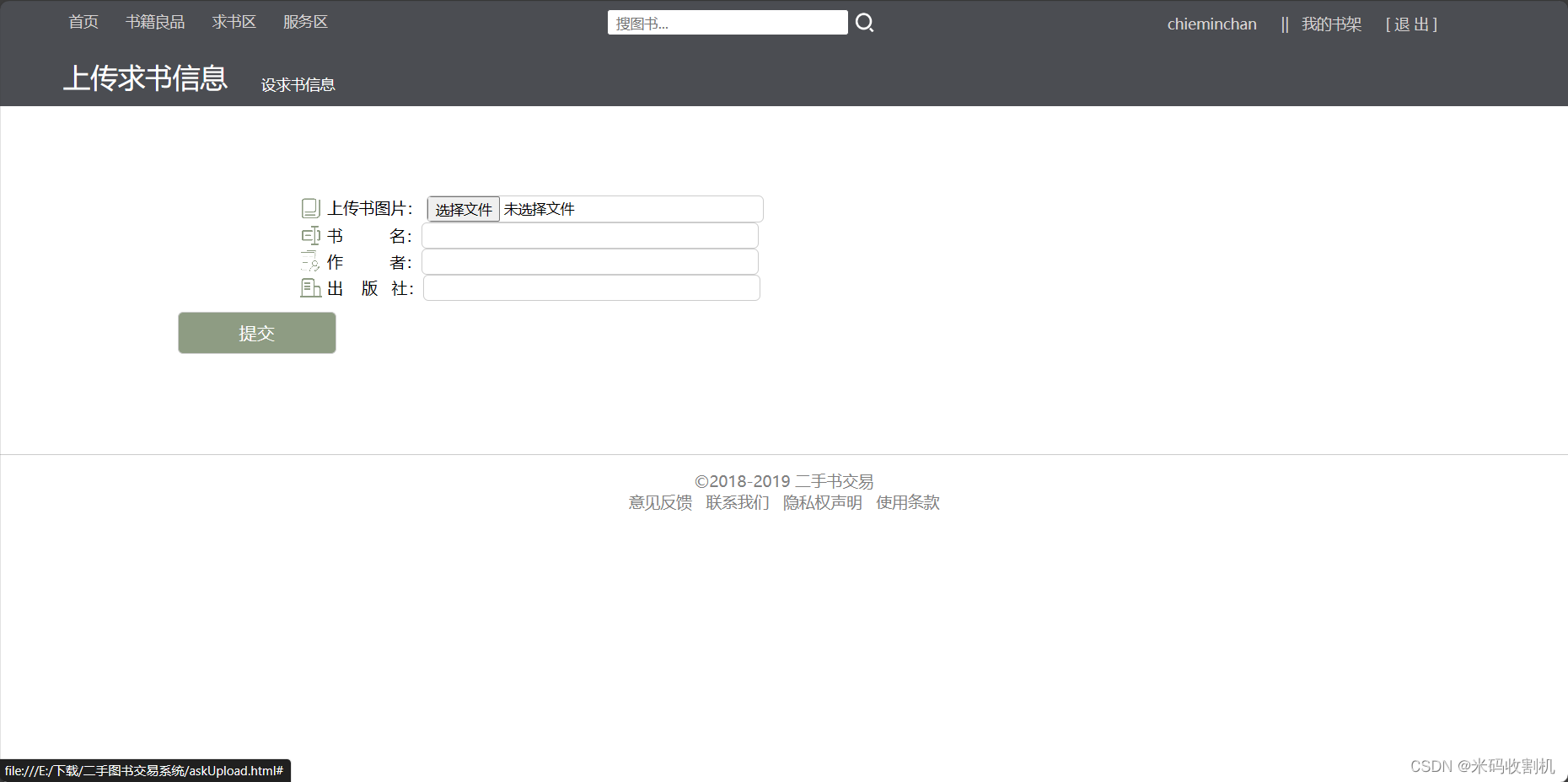
Task: Click the ©2018-2019 二手书交易 copyright text
Action: [784, 481]
